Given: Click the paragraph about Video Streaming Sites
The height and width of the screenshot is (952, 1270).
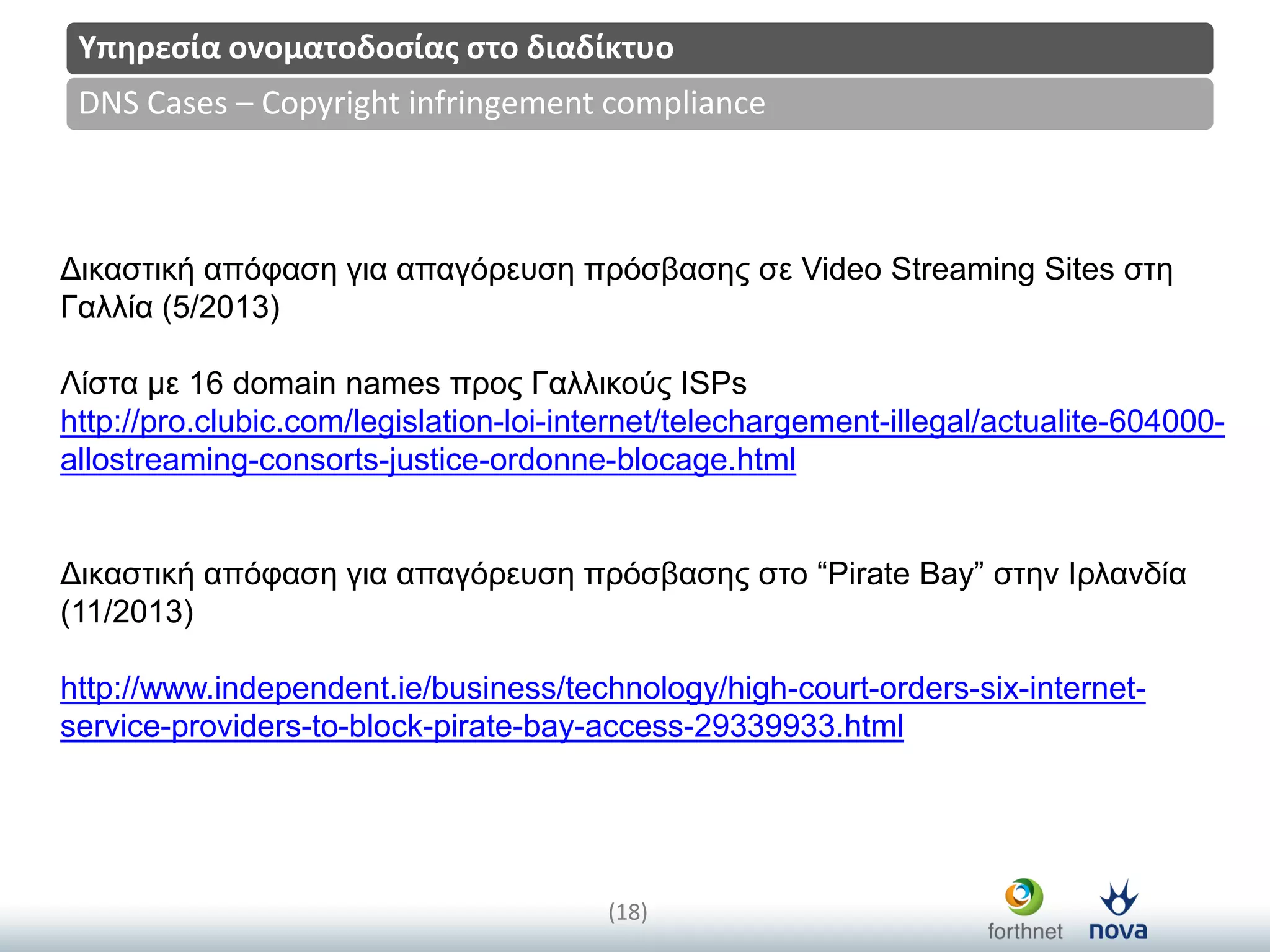Looking at the screenshot, I should coord(616,288).
